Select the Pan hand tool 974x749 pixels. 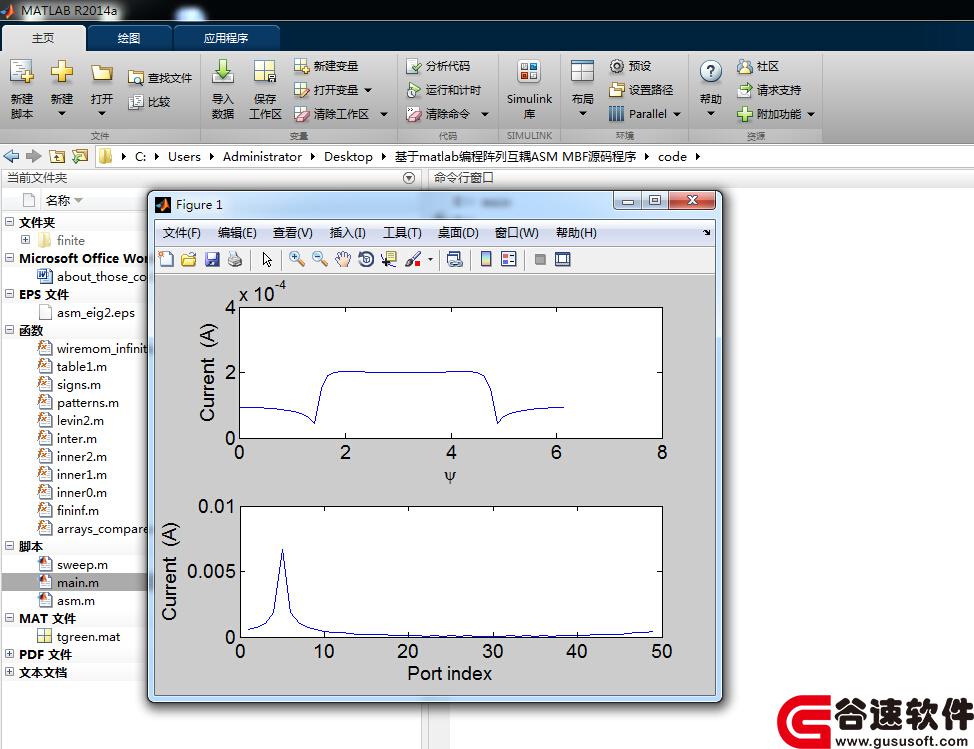click(343, 259)
